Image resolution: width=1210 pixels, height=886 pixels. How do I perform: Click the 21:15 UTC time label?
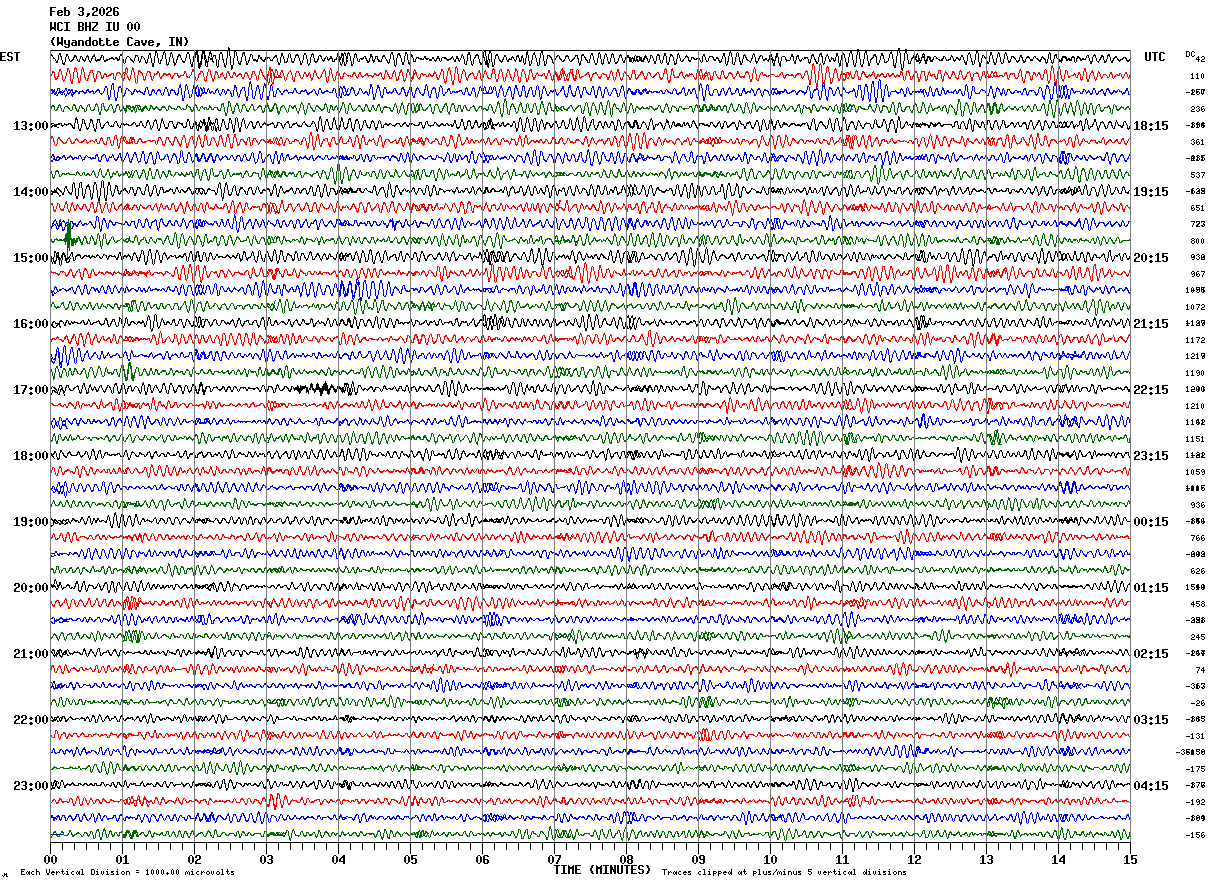click(1151, 324)
